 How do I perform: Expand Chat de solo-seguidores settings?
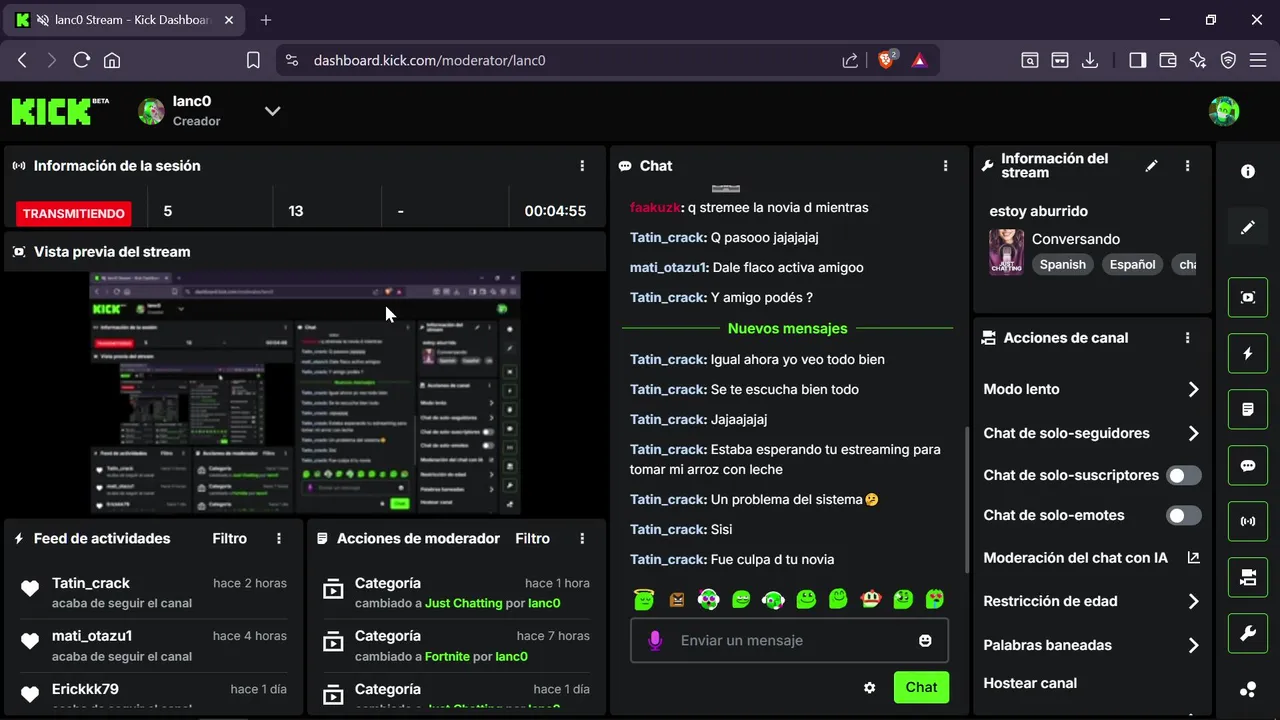(1193, 433)
